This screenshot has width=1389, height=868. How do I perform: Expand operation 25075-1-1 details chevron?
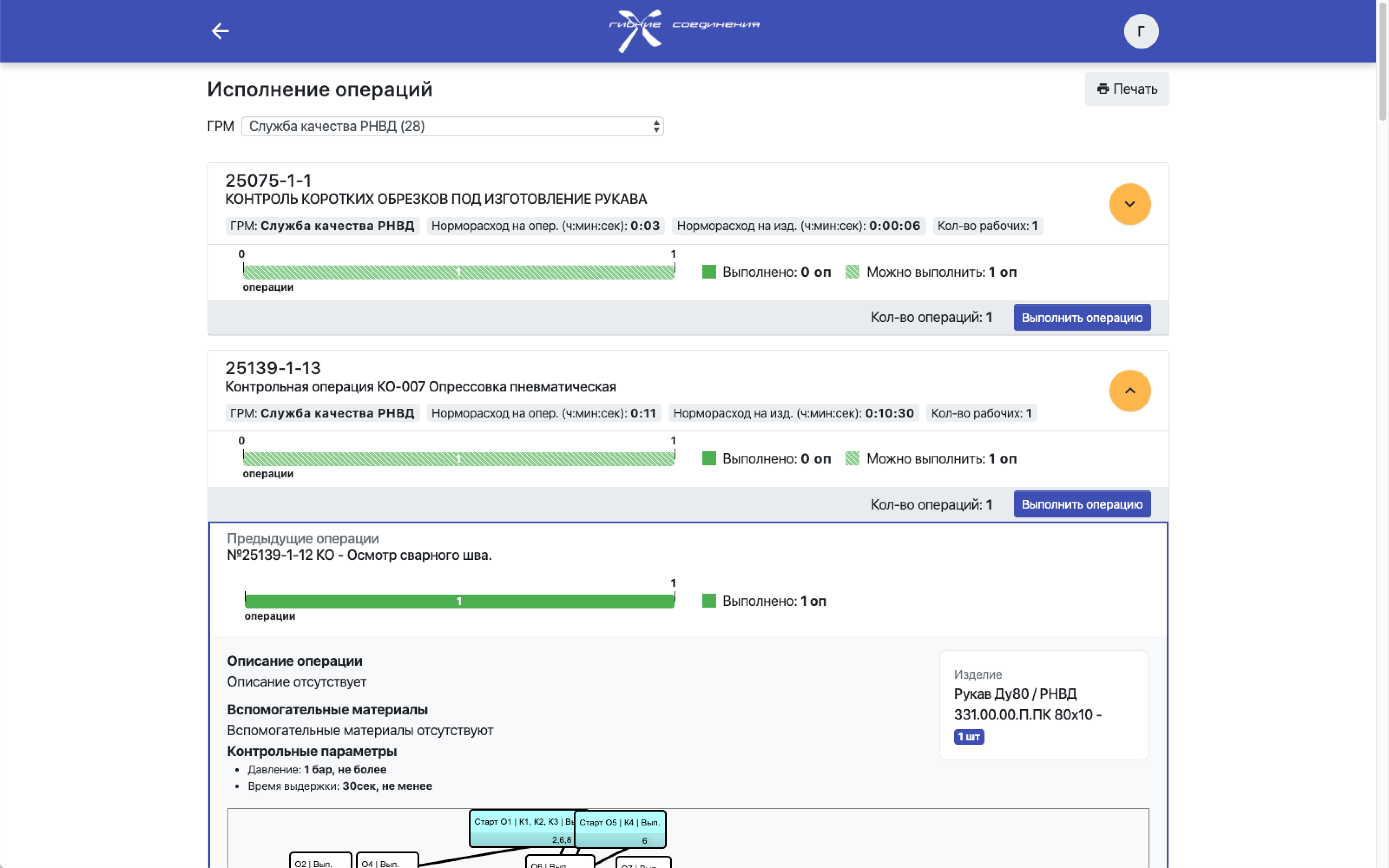point(1129,204)
